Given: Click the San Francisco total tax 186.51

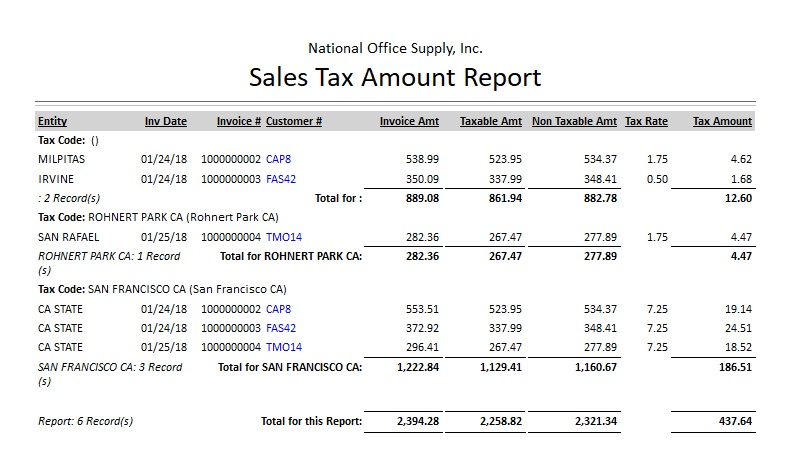Looking at the screenshot, I should [734, 367].
